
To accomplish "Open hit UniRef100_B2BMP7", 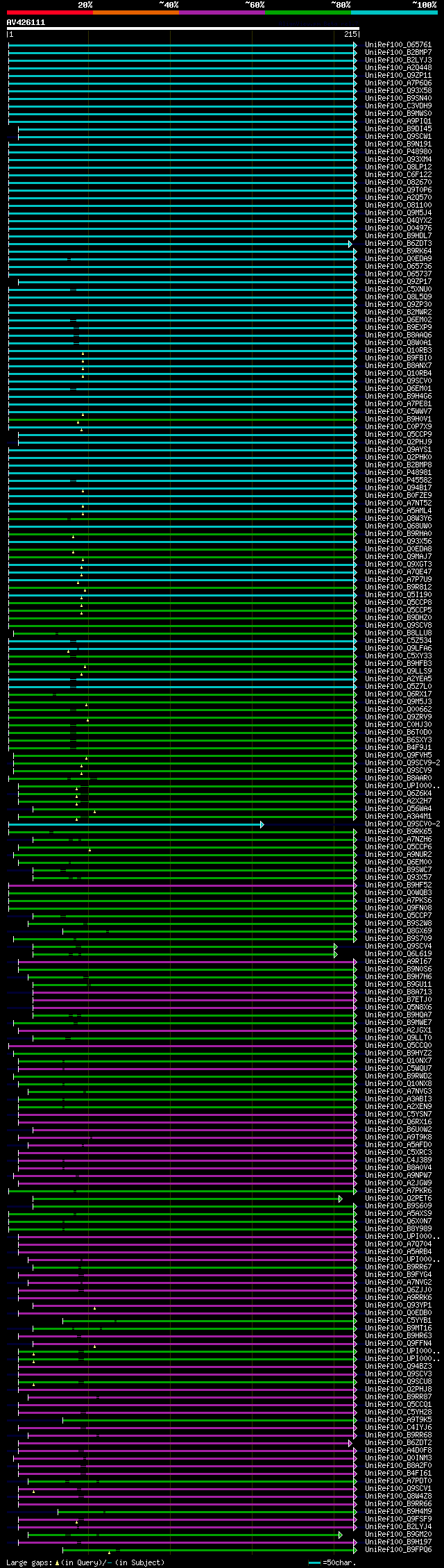I will coord(398,52).
